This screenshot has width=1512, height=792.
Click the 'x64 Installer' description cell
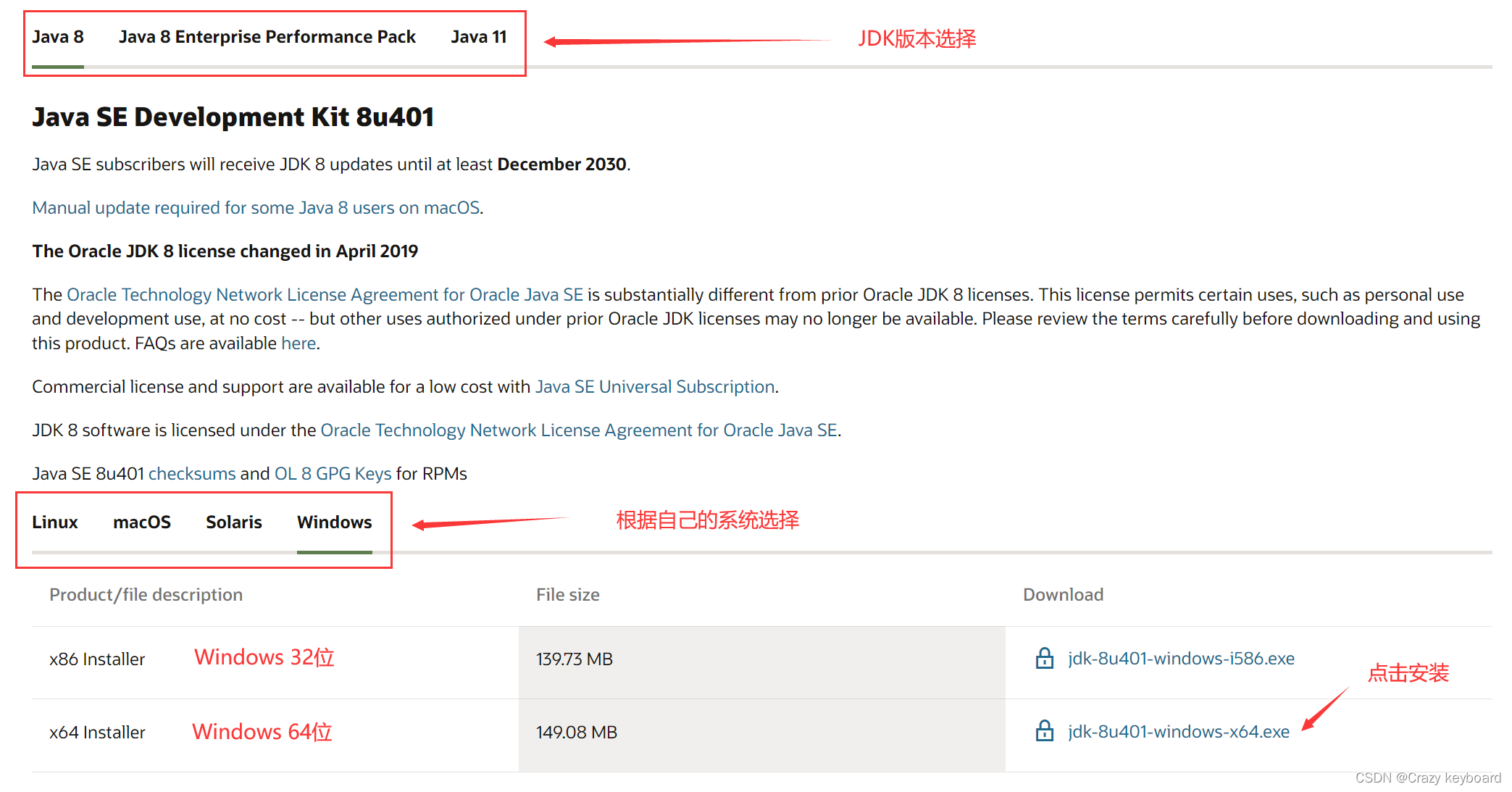click(275, 735)
